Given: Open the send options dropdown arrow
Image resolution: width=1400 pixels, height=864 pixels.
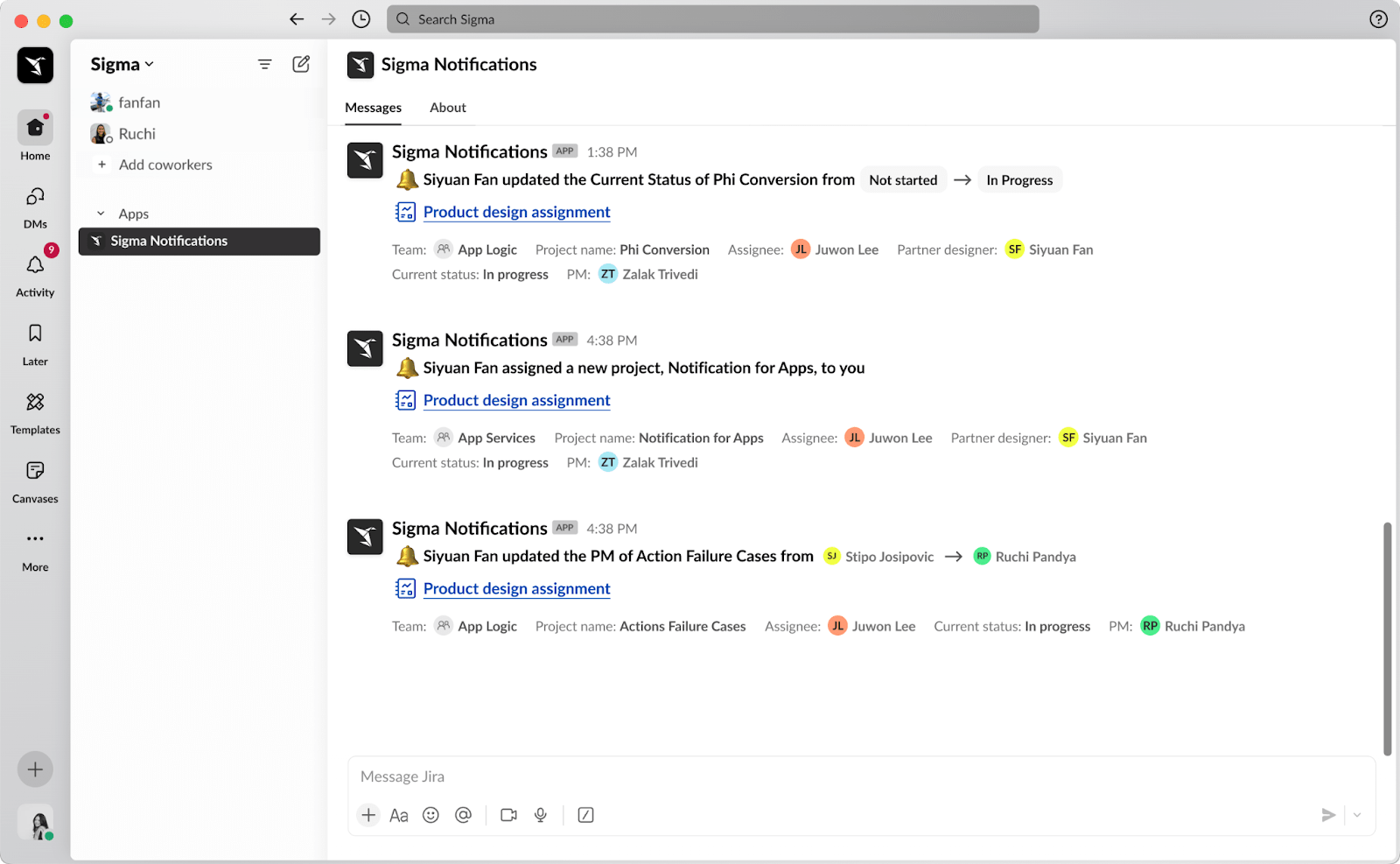Looking at the screenshot, I should [1357, 815].
